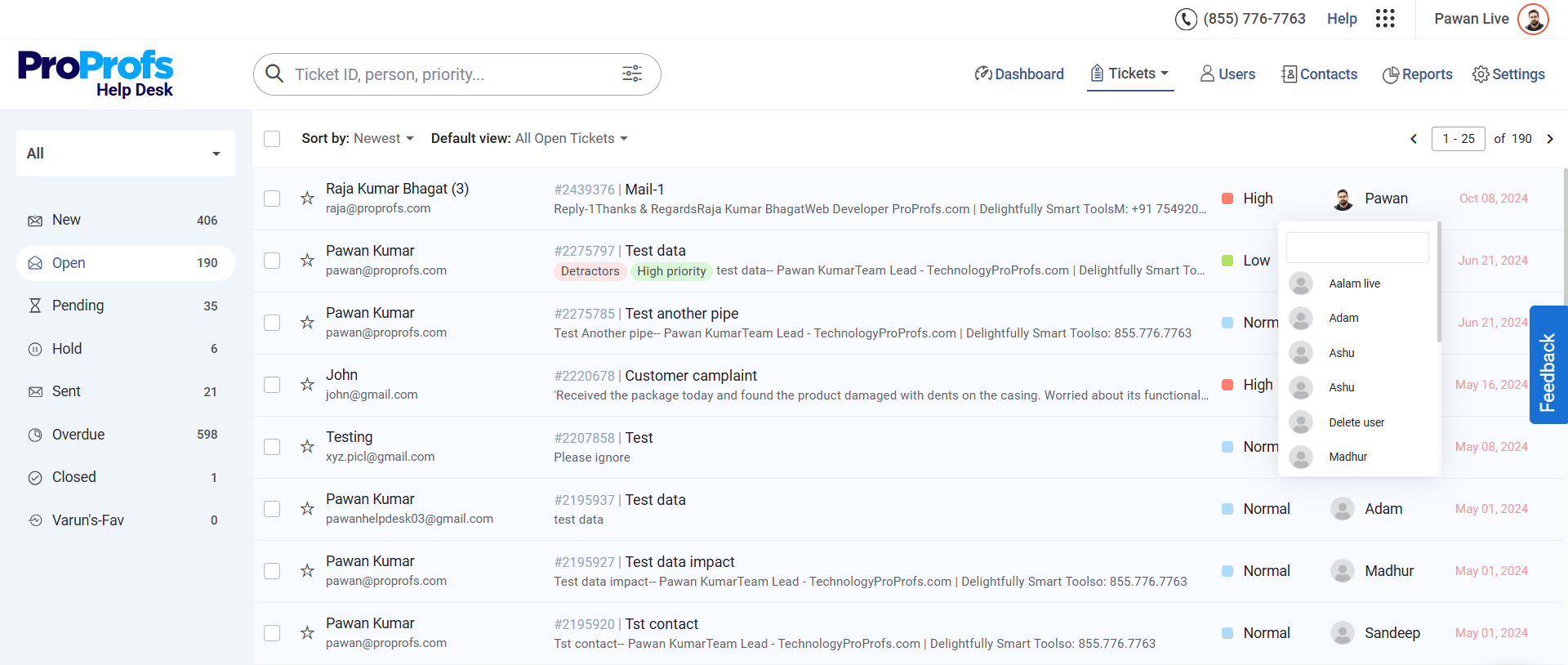Select the Pending folder in sidebar
This screenshot has width=1568, height=665.
coord(78,306)
